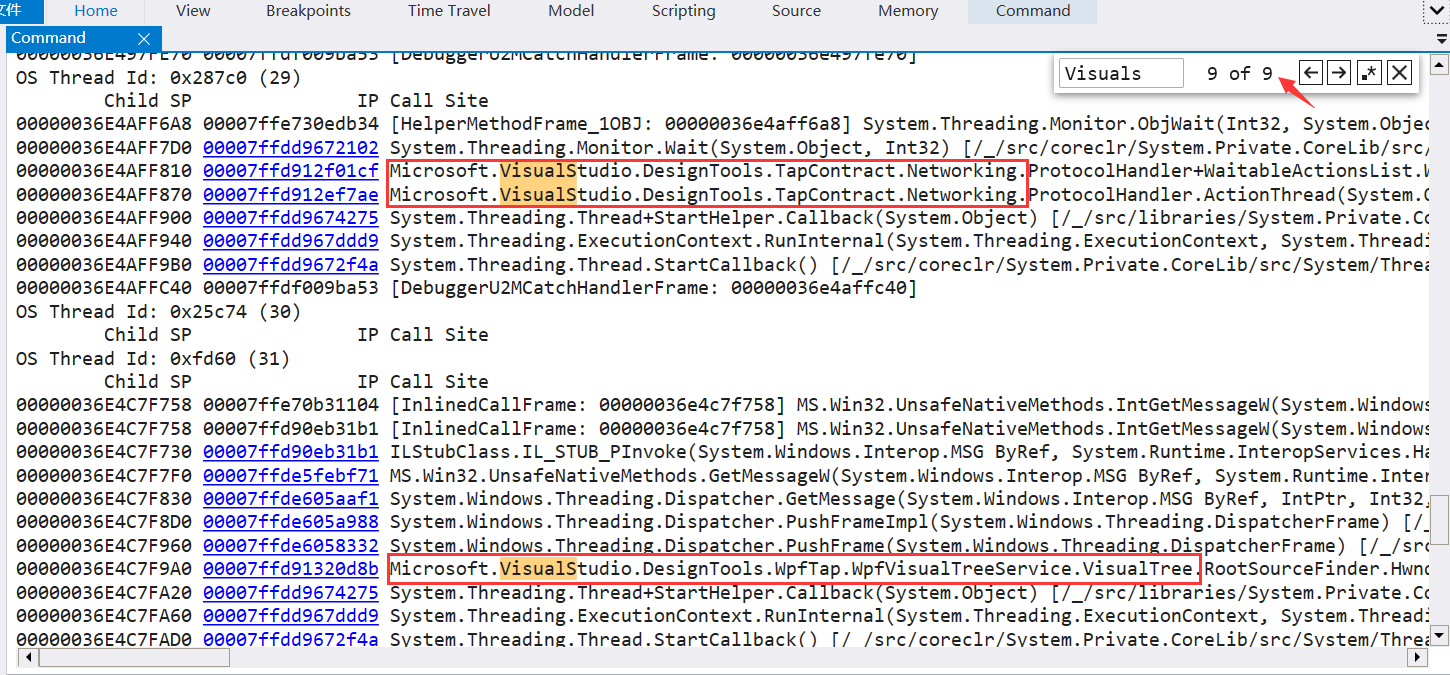The height and width of the screenshot is (675, 1450).
Task: Switch to the Breakpoints ribbon tab
Action: pos(309,11)
